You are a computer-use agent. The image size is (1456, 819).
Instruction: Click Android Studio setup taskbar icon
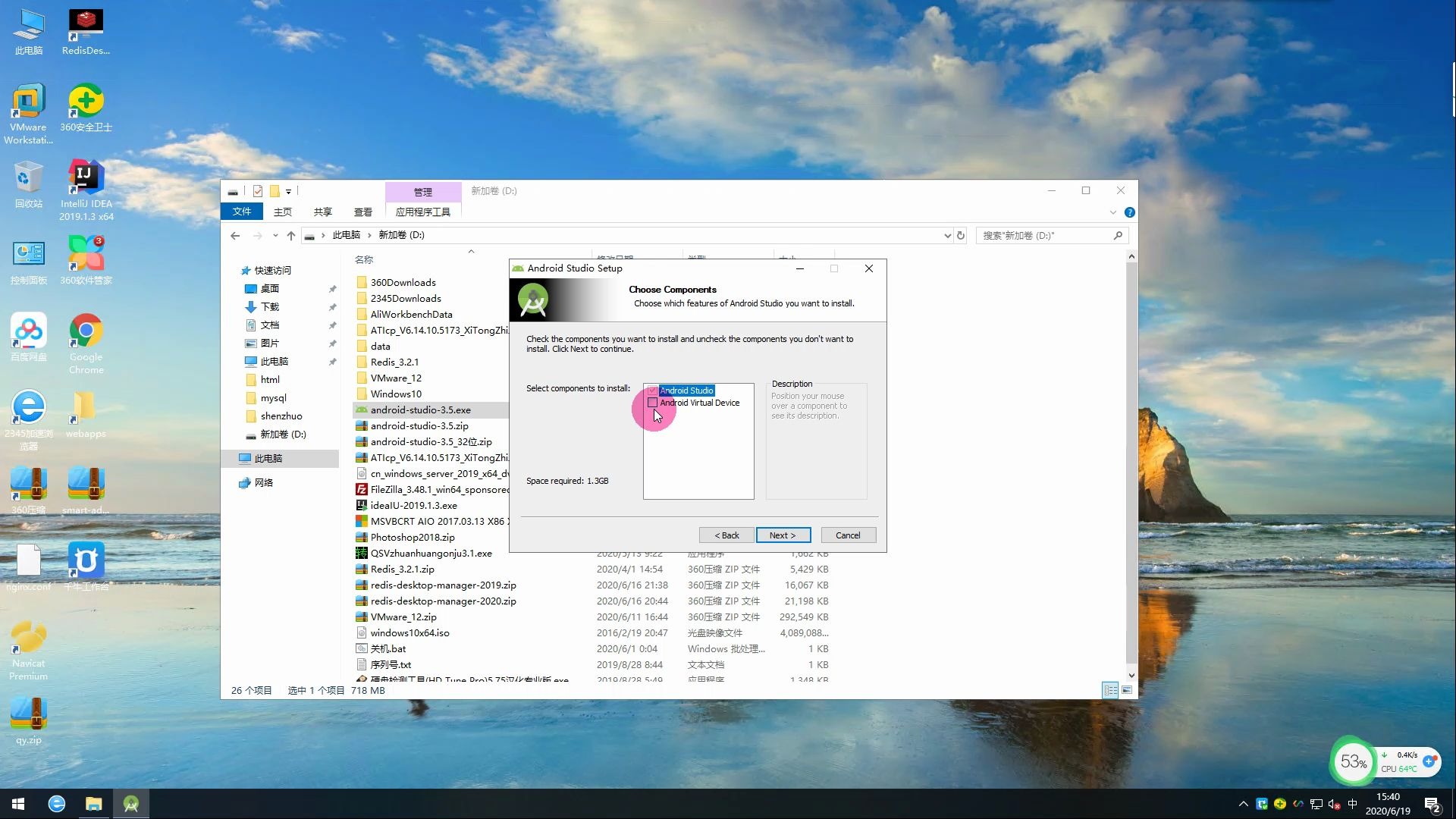(131, 804)
